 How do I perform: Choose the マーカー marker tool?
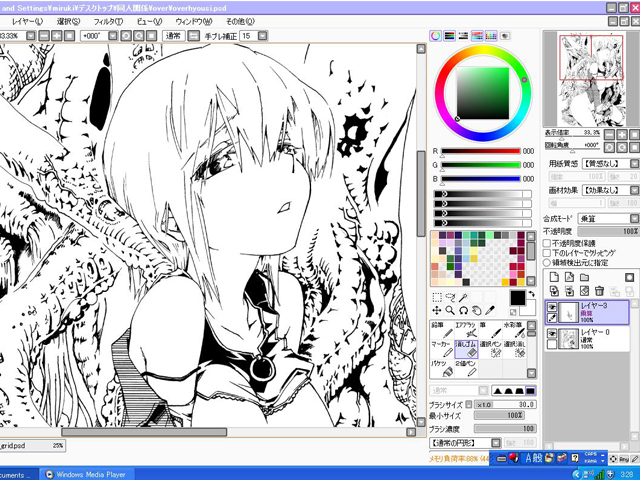pos(442,349)
